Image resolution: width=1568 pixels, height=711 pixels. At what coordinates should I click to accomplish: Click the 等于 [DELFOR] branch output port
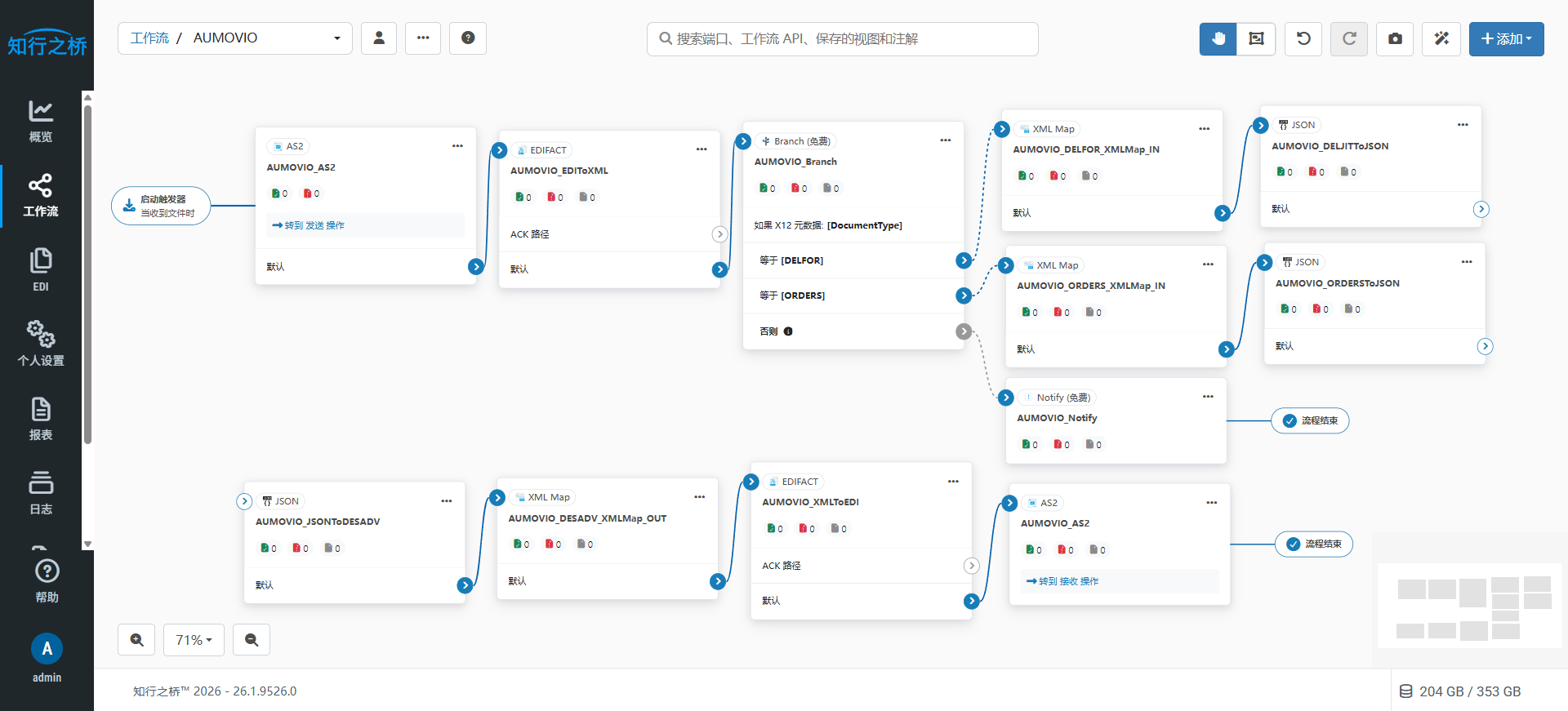tap(964, 260)
